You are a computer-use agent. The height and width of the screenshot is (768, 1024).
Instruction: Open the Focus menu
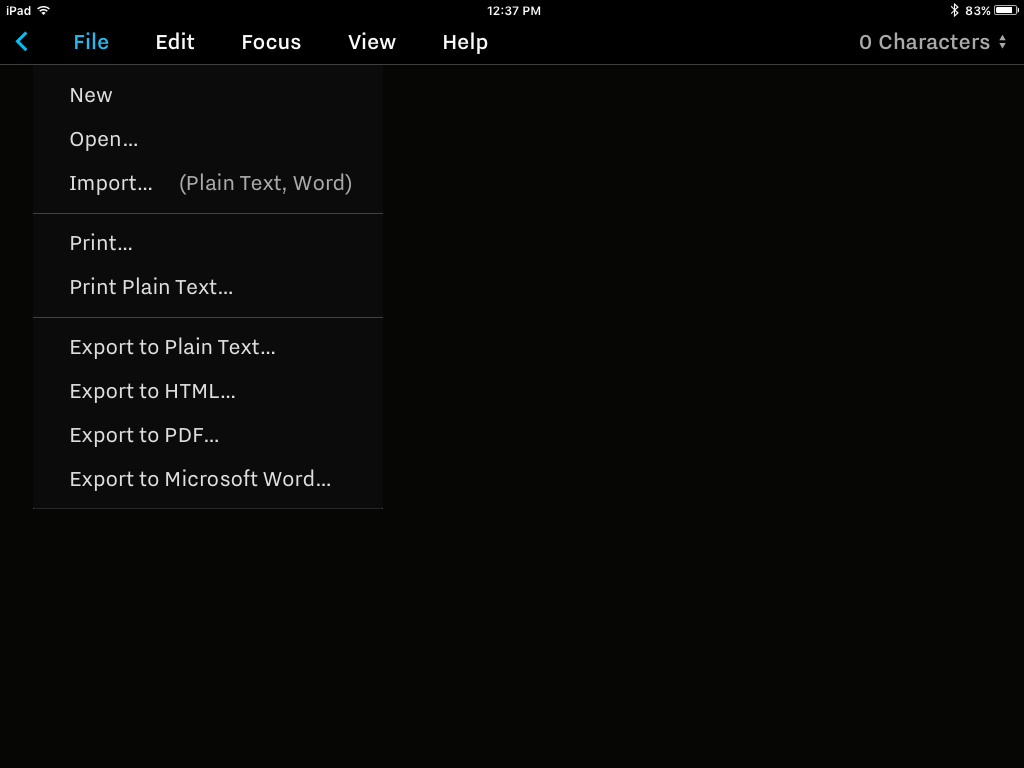[271, 42]
